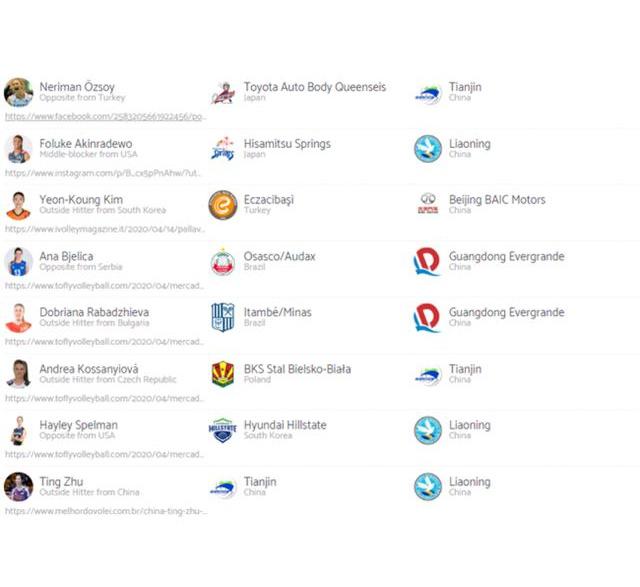This screenshot has height=587, width=640.
Task: Select the Hyundai Hillstate logo
Action: (223, 430)
